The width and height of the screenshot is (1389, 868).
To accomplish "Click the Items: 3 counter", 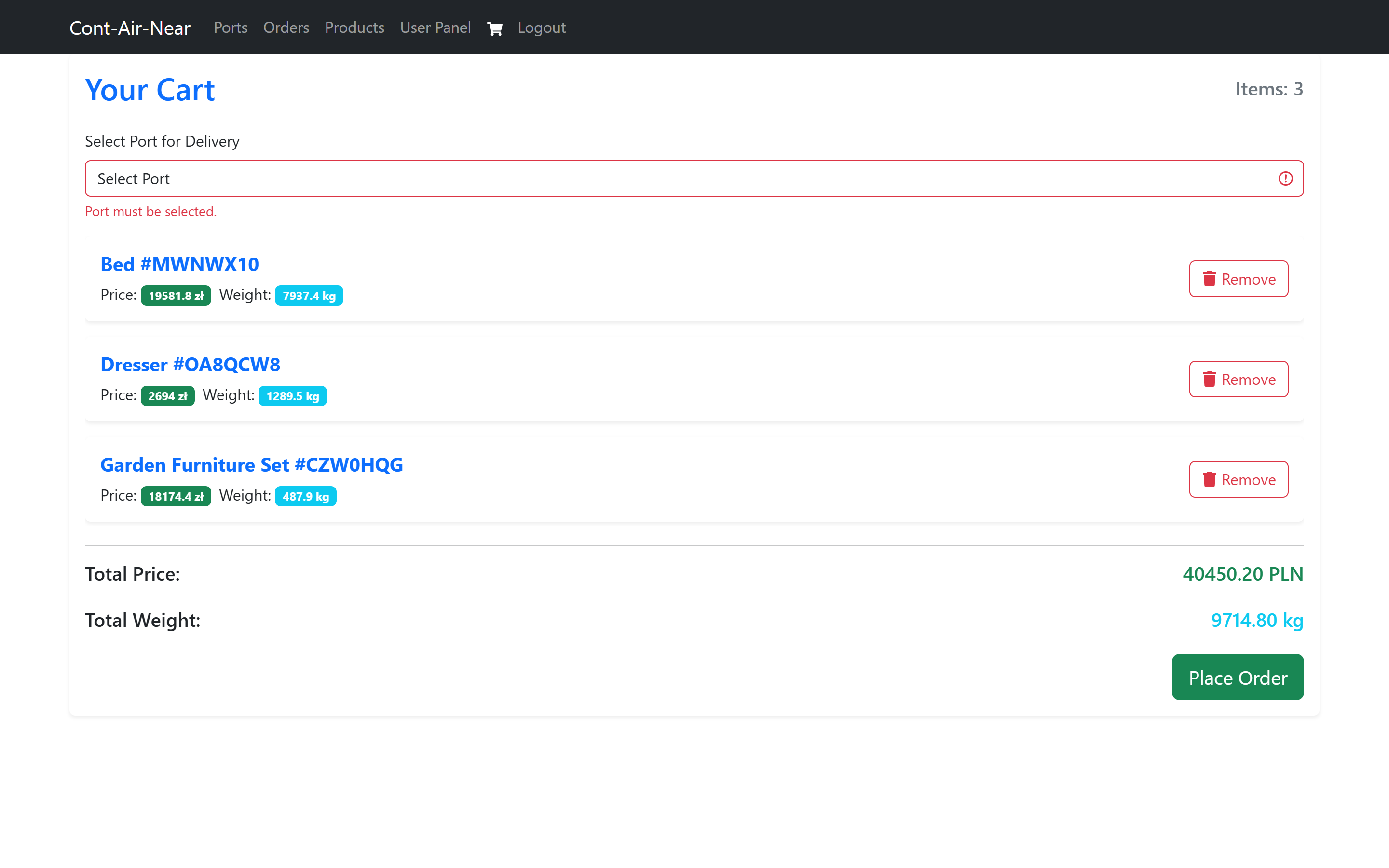I will click(1269, 89).
